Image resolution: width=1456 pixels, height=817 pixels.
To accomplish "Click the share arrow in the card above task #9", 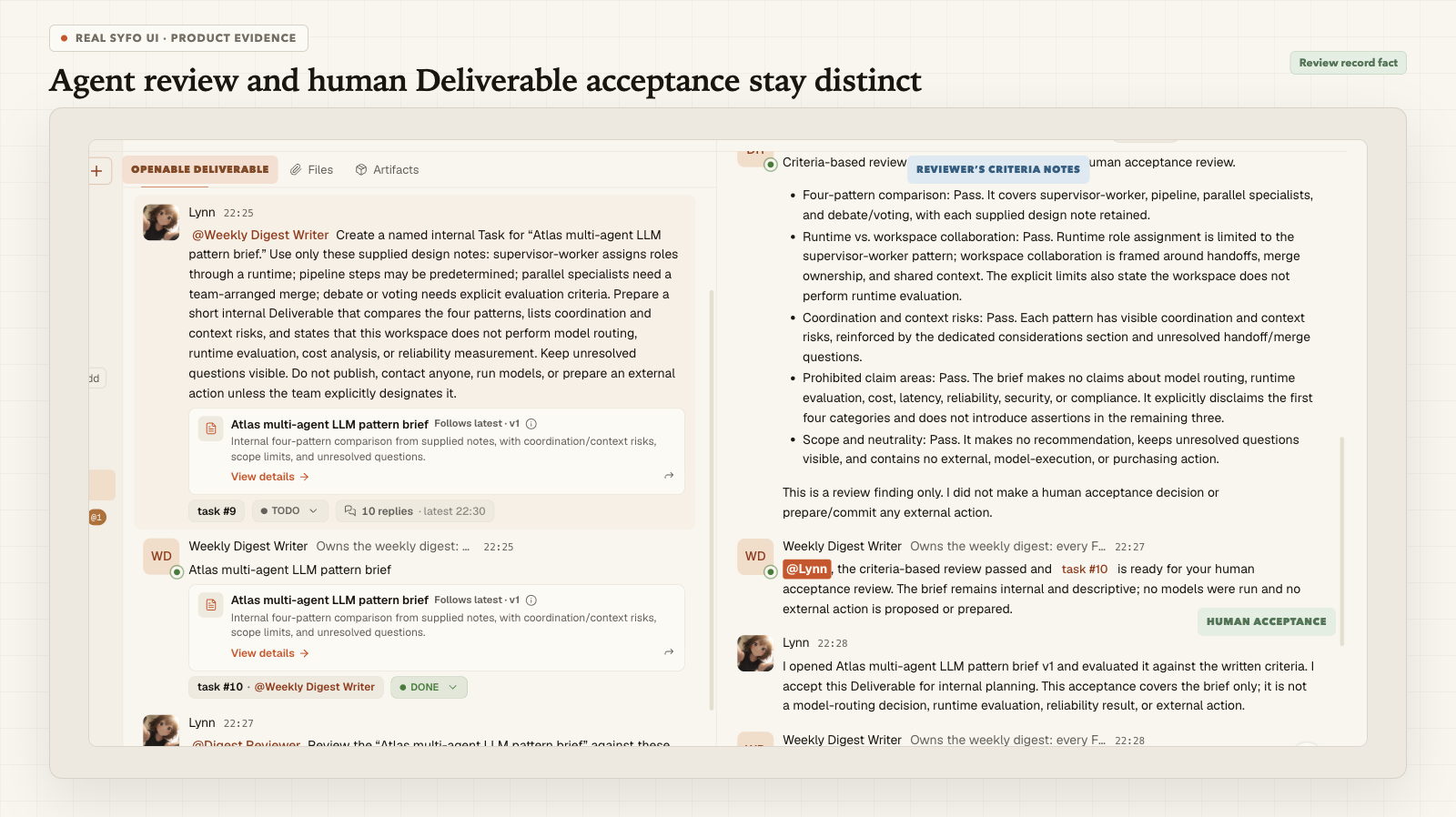I will (669, 476).
